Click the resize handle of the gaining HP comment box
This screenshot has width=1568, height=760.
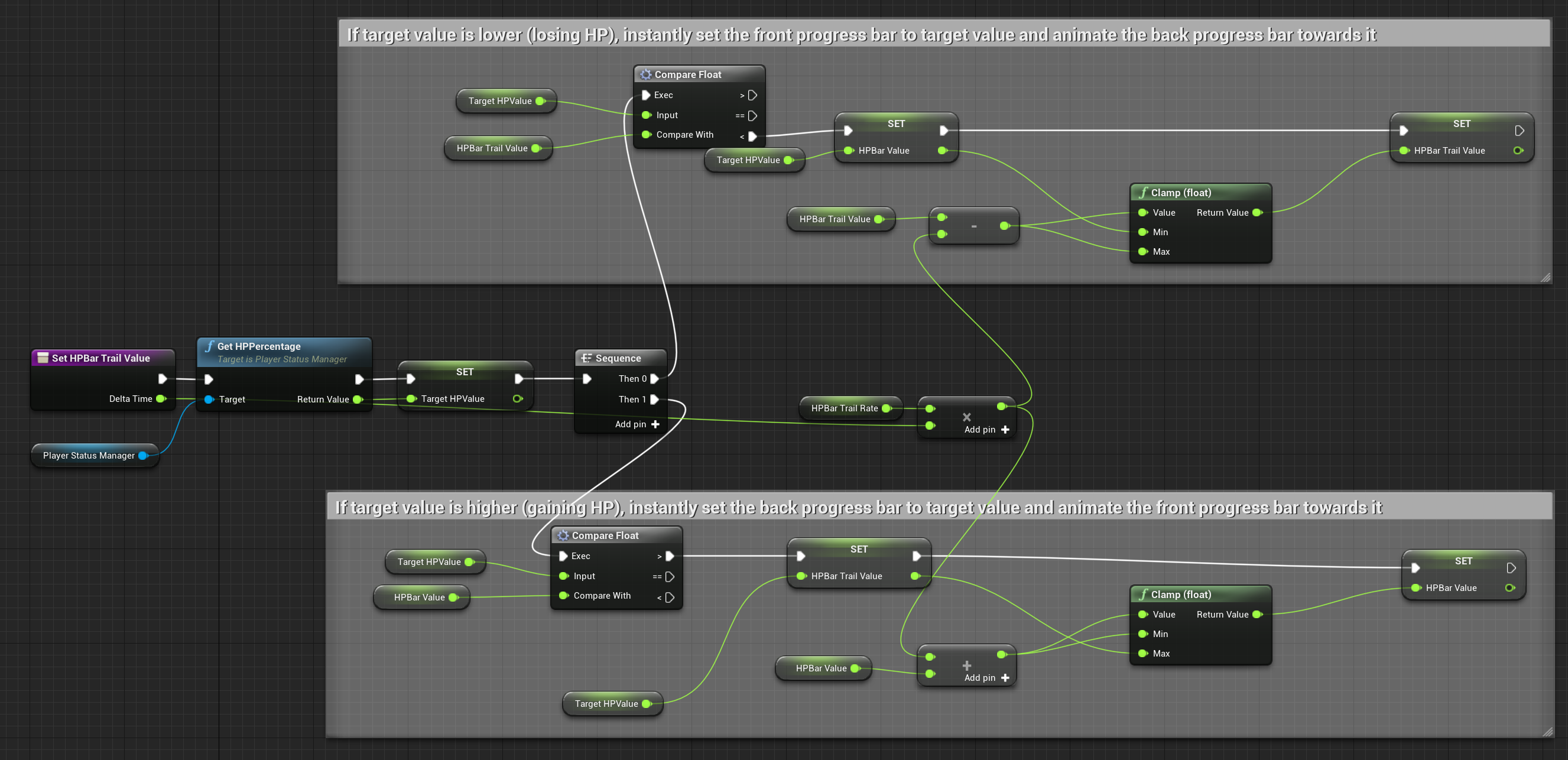[x=1548, y=732]
